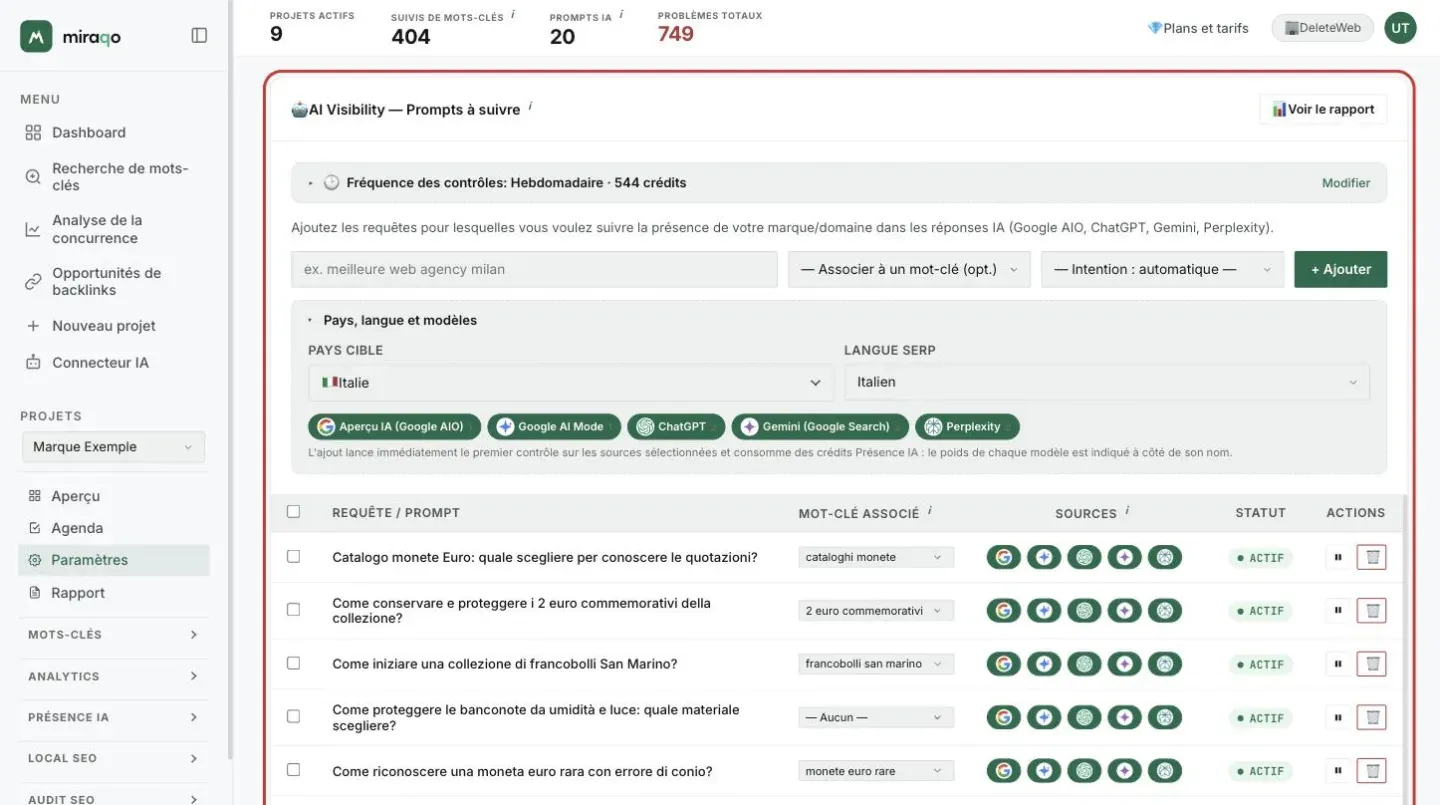The image size is (1440, 805).
Task: Go to Recherche de mots-clés
Action: coord(120,177)
